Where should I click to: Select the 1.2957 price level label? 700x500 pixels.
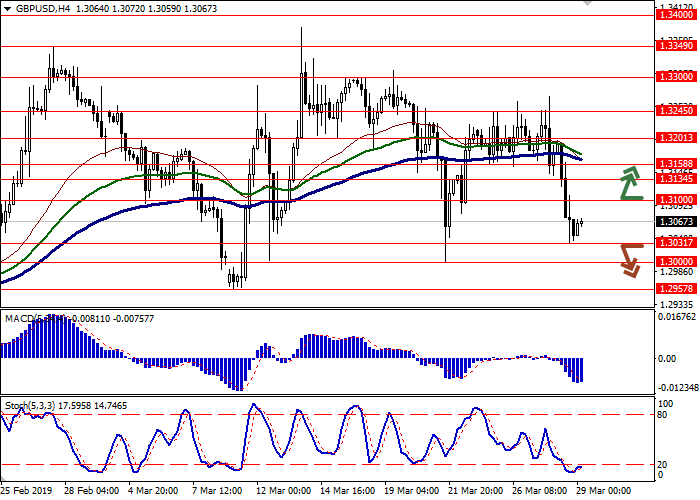[x=676, y=289]
